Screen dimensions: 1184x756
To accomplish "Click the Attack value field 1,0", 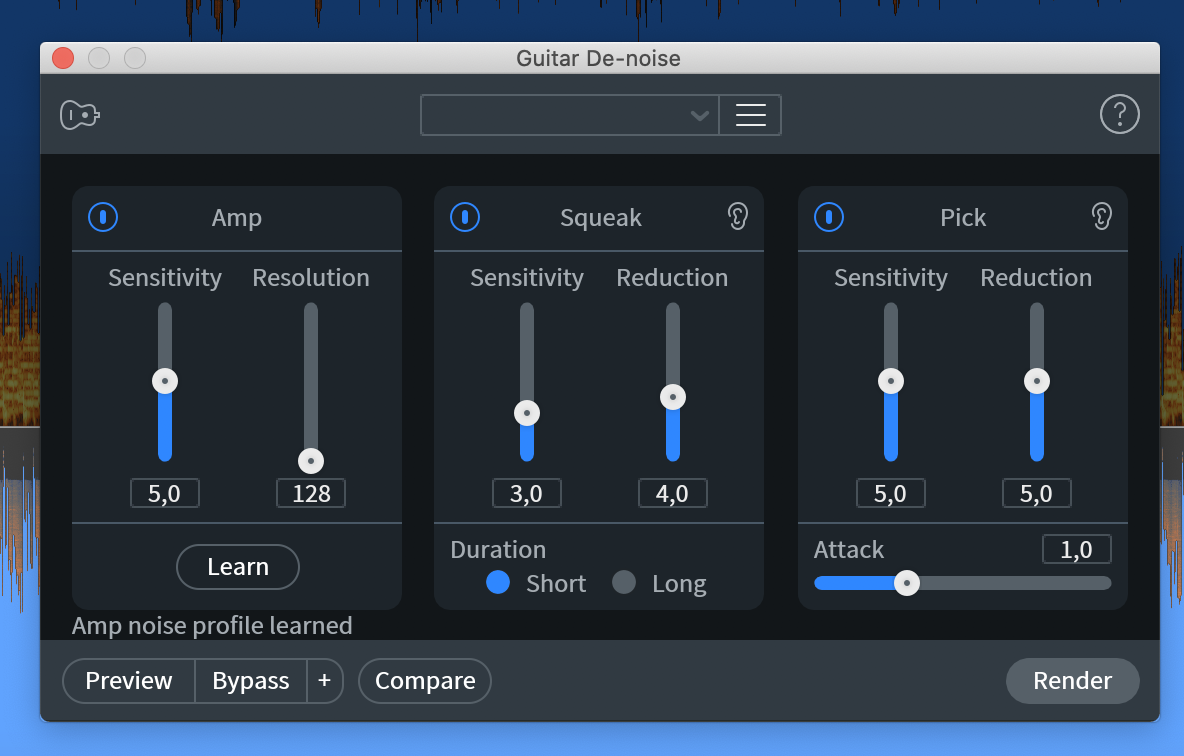I will (1077, 549).
